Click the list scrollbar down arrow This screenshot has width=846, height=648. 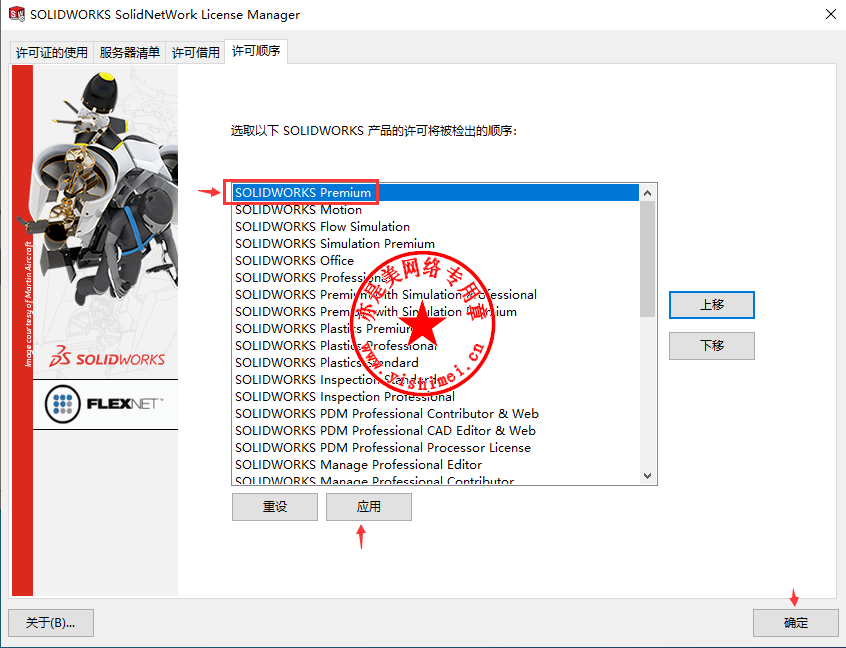pyautogui.click(x=647, y=476)
